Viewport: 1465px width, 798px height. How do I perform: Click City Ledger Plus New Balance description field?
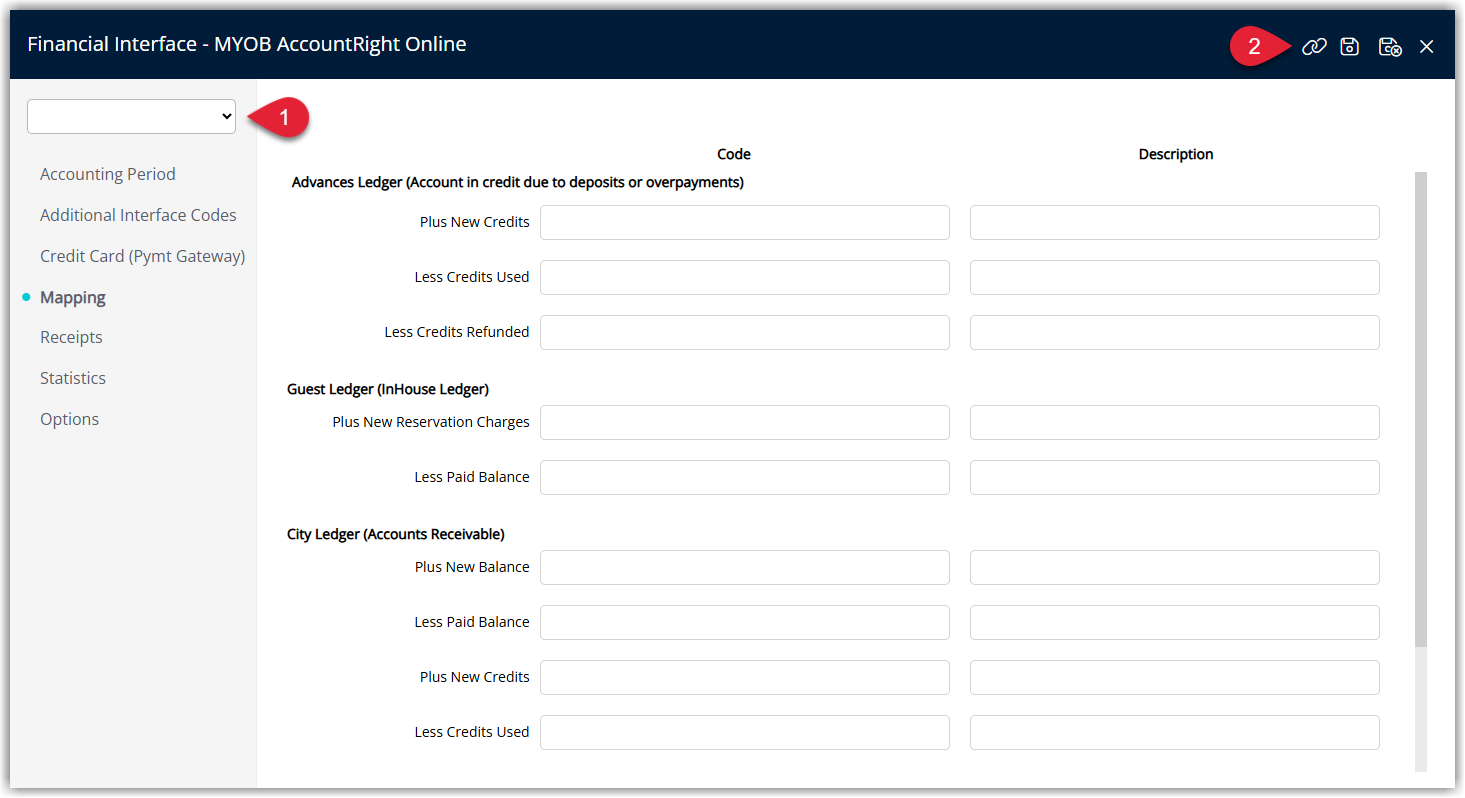tap(1175, 567)
